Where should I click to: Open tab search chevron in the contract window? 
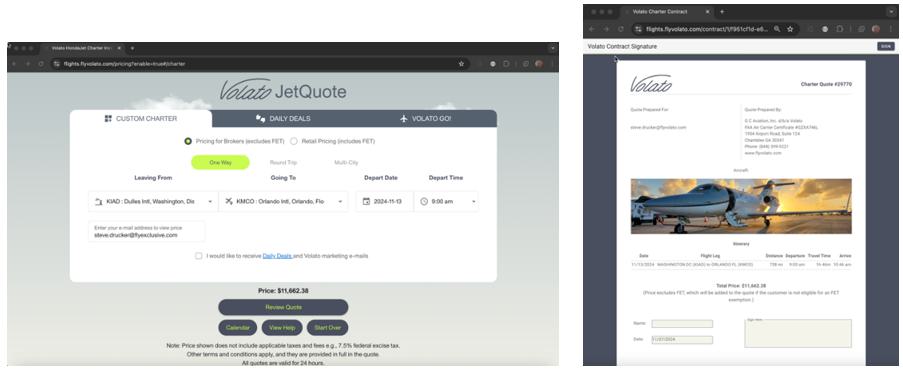890,12
